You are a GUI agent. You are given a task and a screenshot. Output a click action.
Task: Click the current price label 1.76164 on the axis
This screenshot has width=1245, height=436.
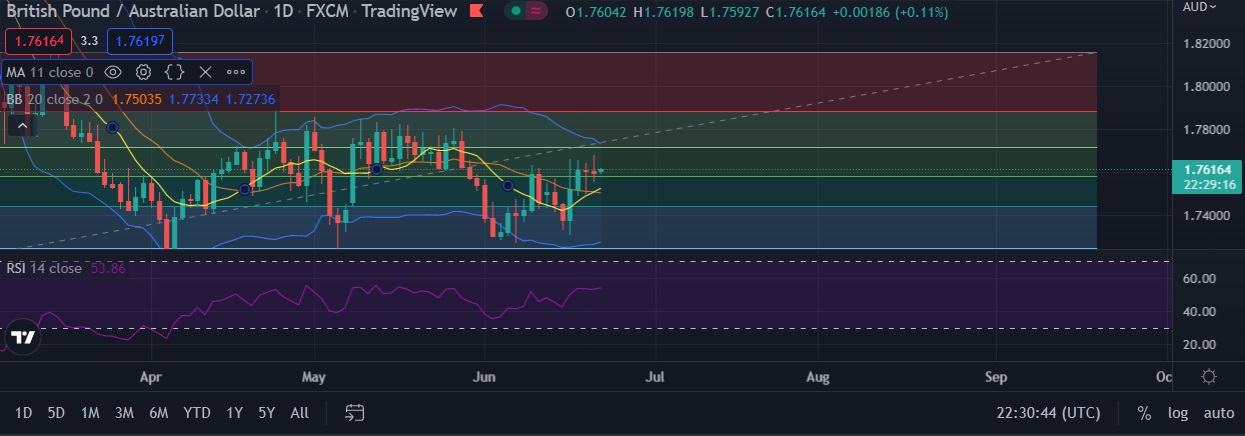pos(1206,170)
